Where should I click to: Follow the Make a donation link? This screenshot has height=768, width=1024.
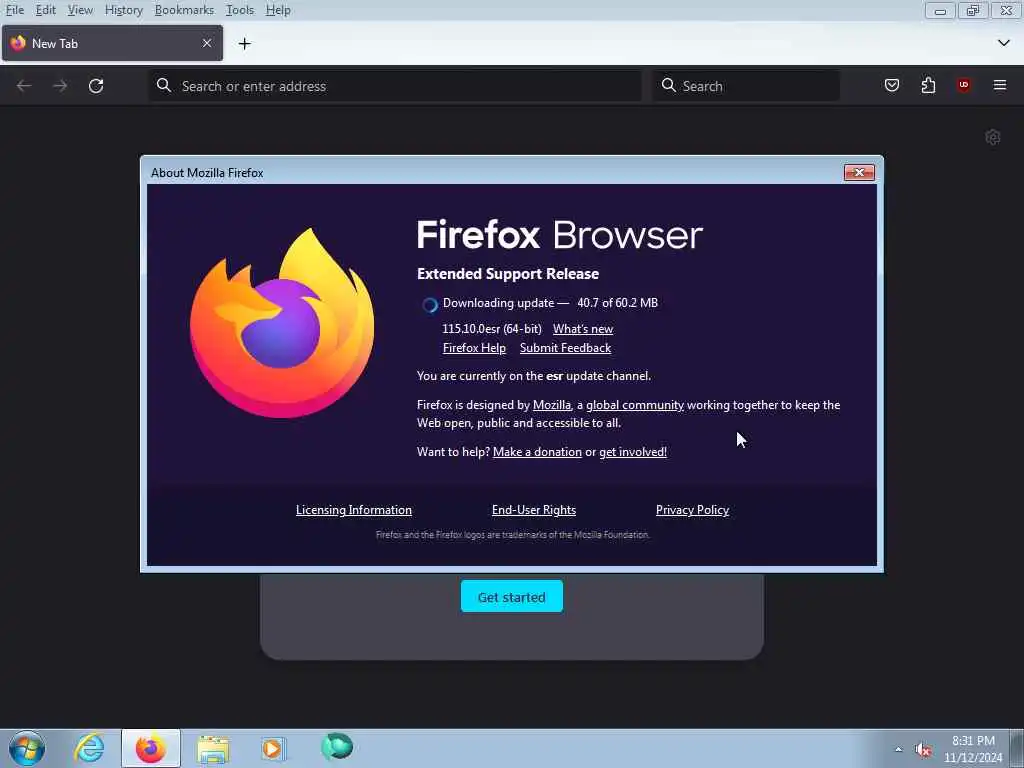pyautogui.click(x=537, y=452)
